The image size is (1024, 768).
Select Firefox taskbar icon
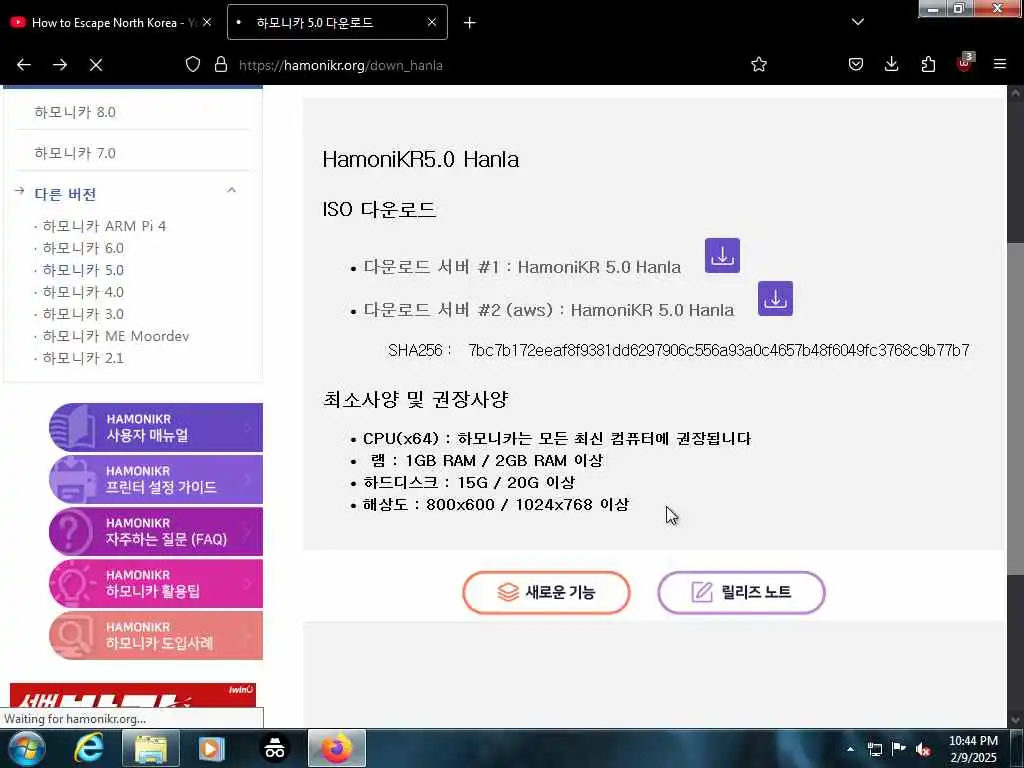click(336, 748)
